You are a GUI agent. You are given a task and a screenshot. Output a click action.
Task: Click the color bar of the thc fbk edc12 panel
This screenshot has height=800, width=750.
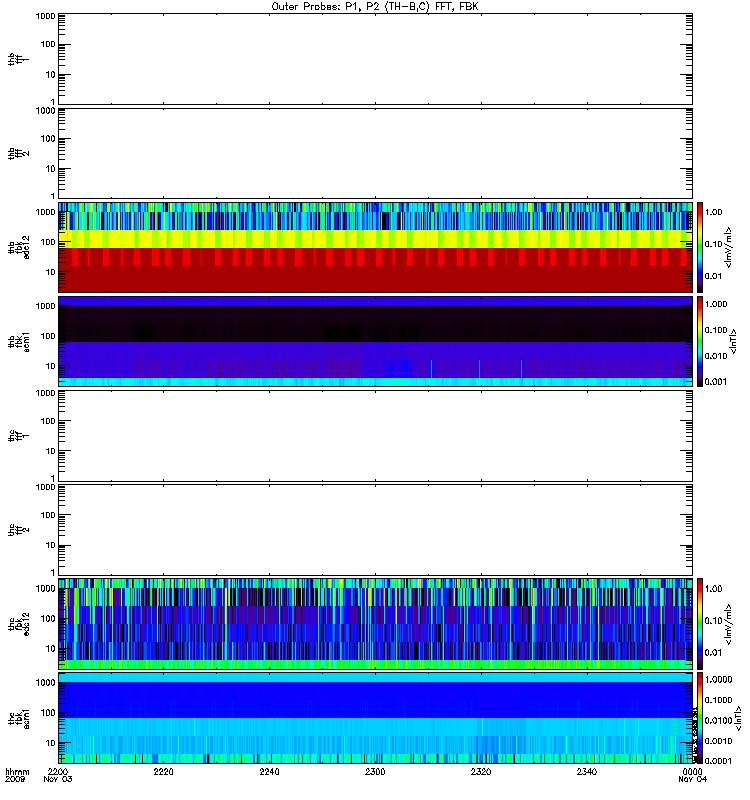point(700,623)
